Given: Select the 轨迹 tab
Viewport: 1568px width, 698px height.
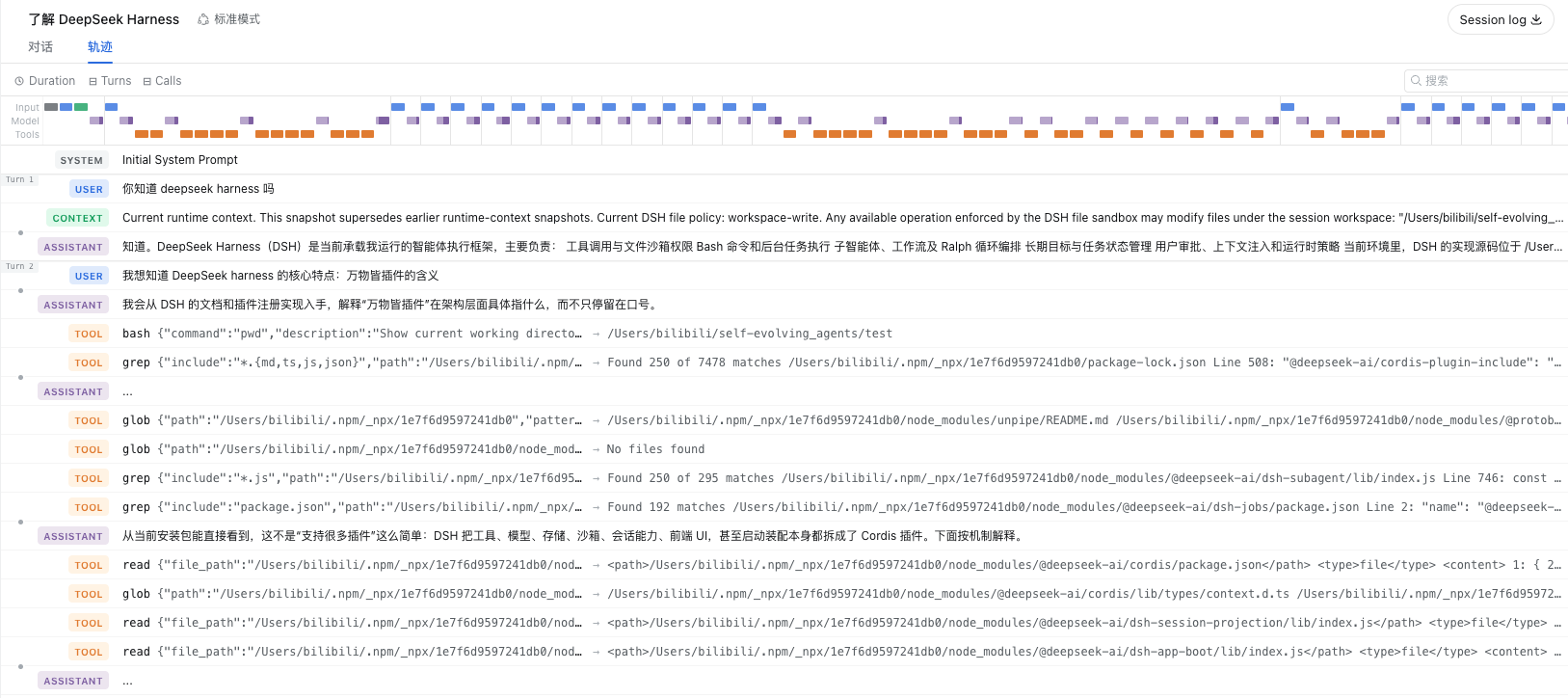Looking at the screenshot, I should (100, 46).
